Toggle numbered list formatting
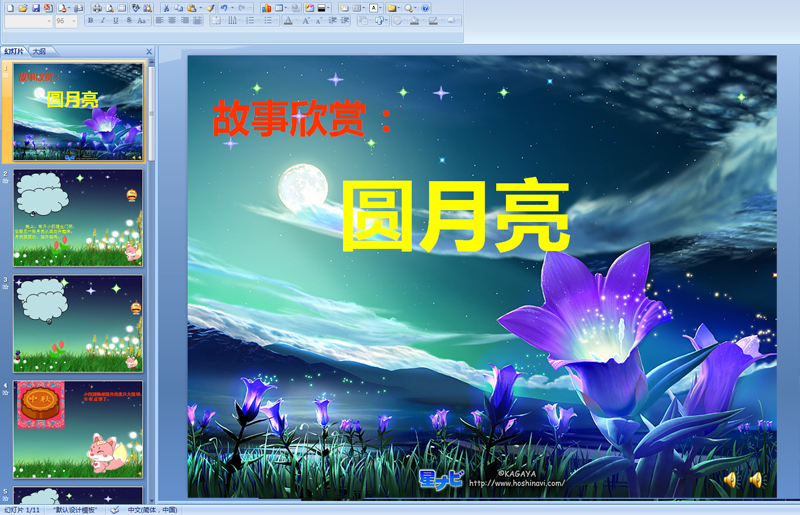The width and height of the screenshot is (800, 515). tap(250, 20)
